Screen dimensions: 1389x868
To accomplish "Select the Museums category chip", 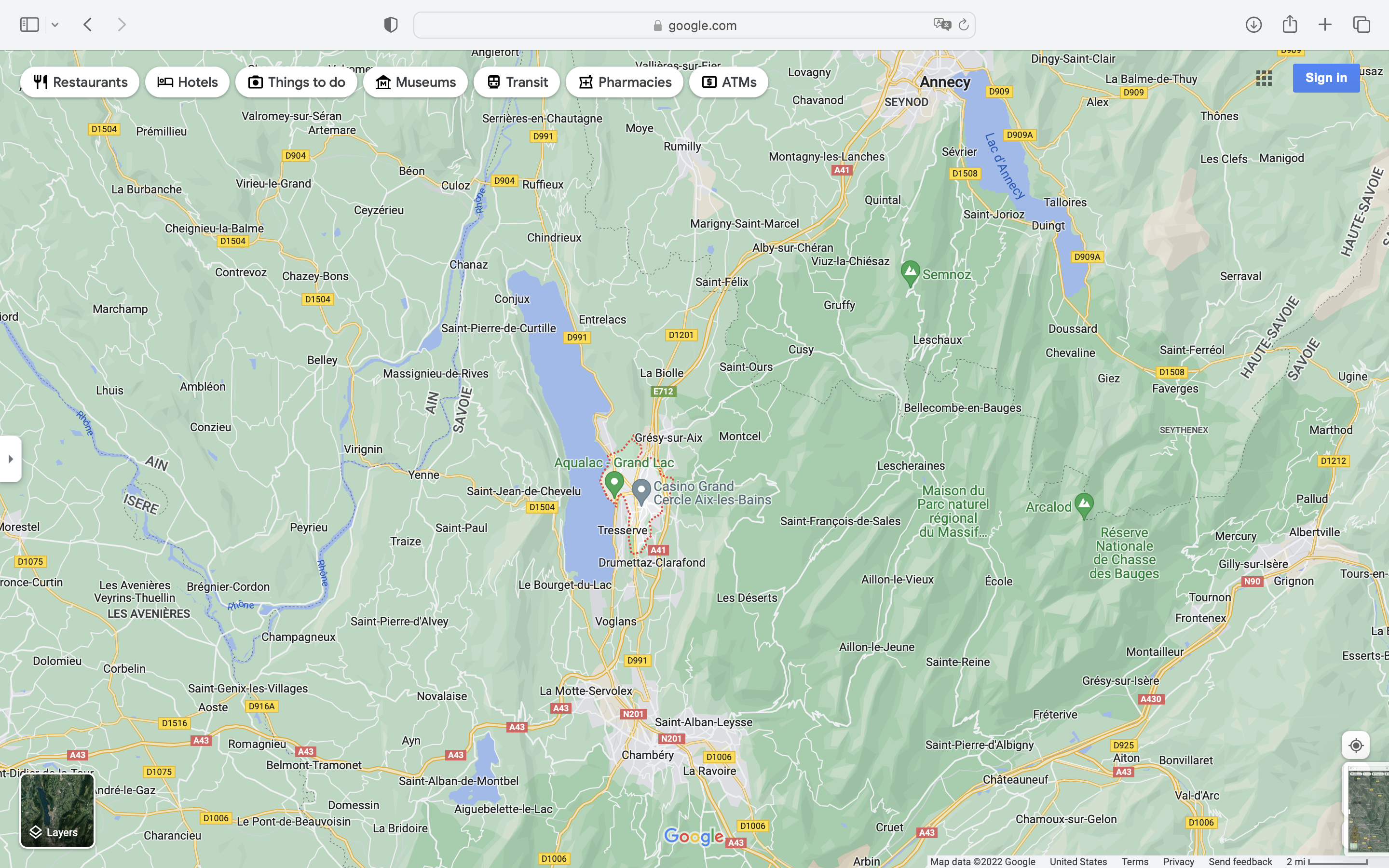I will tap(415, 82).
